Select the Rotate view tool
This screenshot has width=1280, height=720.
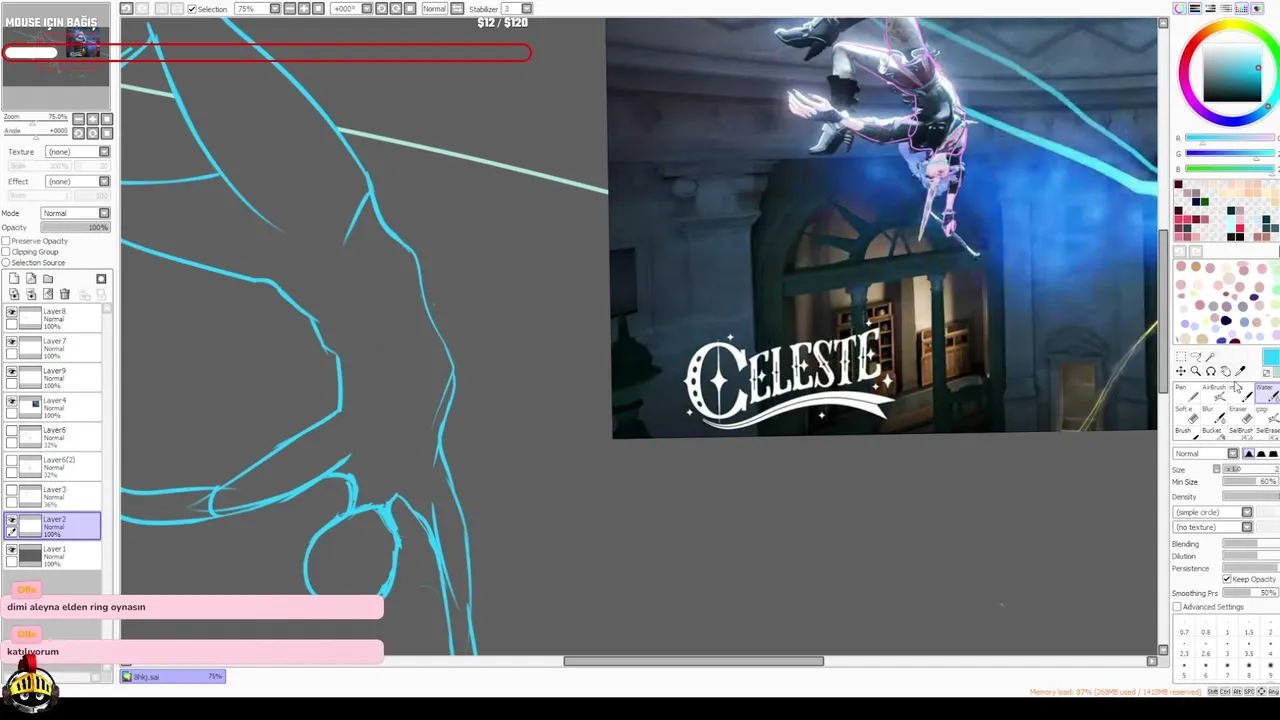click(1210, 372)
